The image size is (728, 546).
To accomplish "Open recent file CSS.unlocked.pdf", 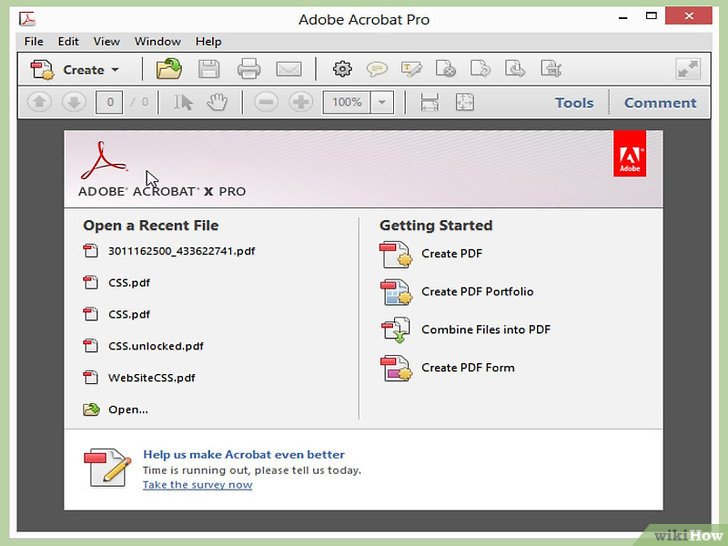I will coord(156,346).
